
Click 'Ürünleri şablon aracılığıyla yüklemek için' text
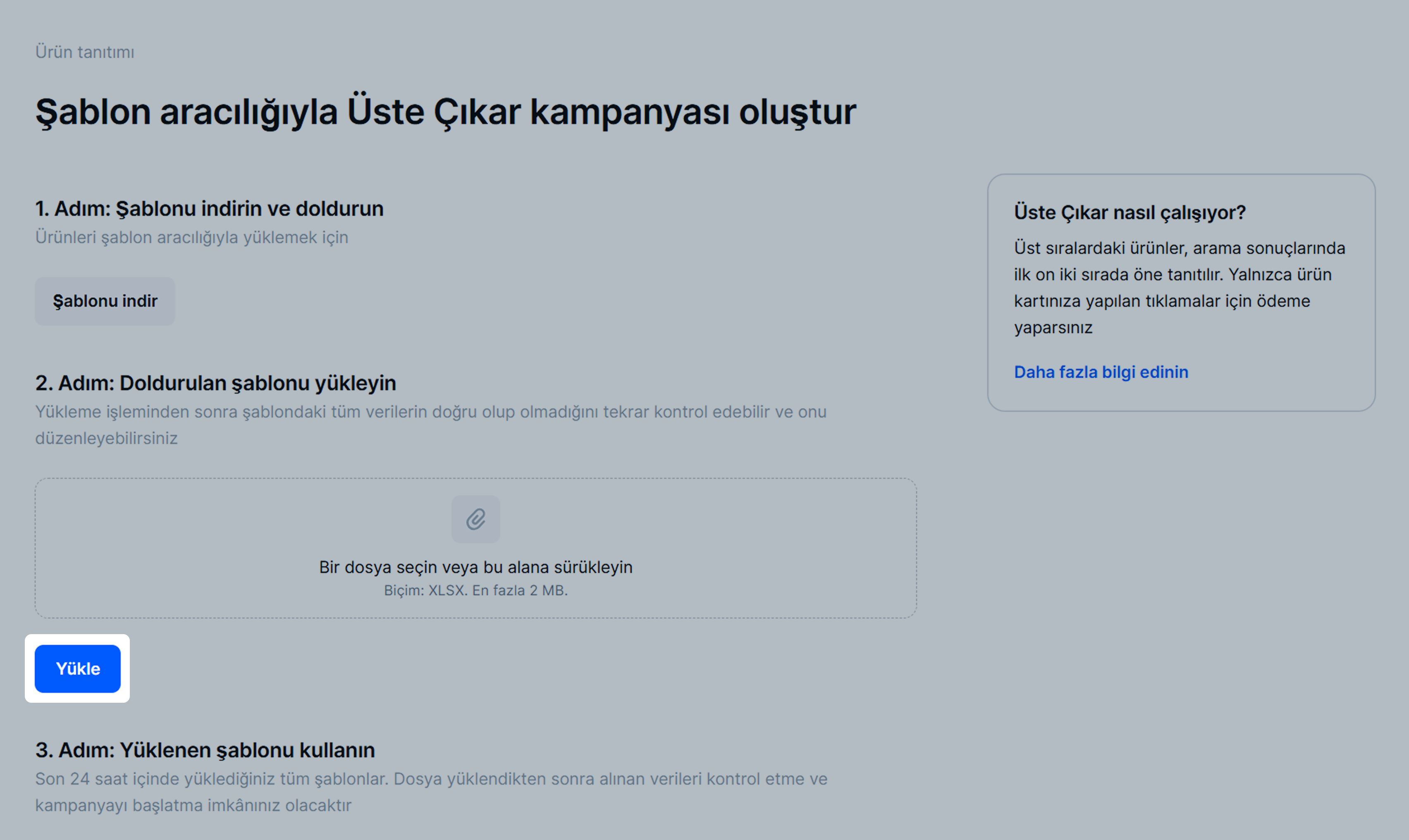tap(192, 237)
